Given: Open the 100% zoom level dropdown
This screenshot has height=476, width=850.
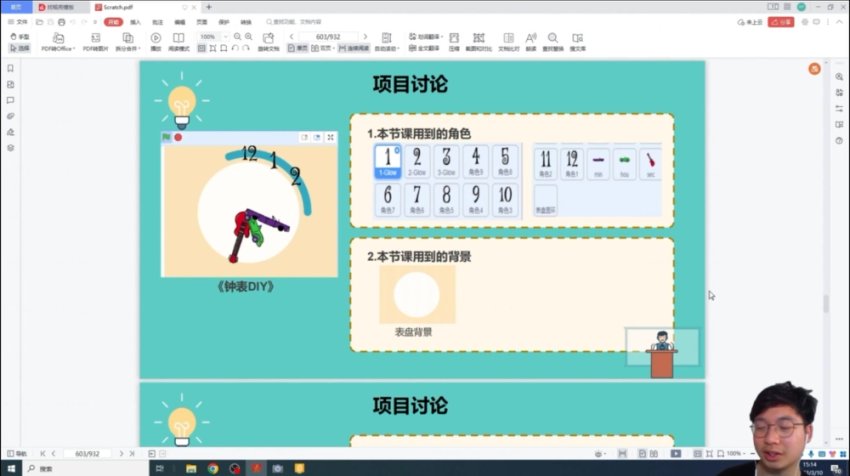Looking at the screenshot, I should [x=211, y=36].
